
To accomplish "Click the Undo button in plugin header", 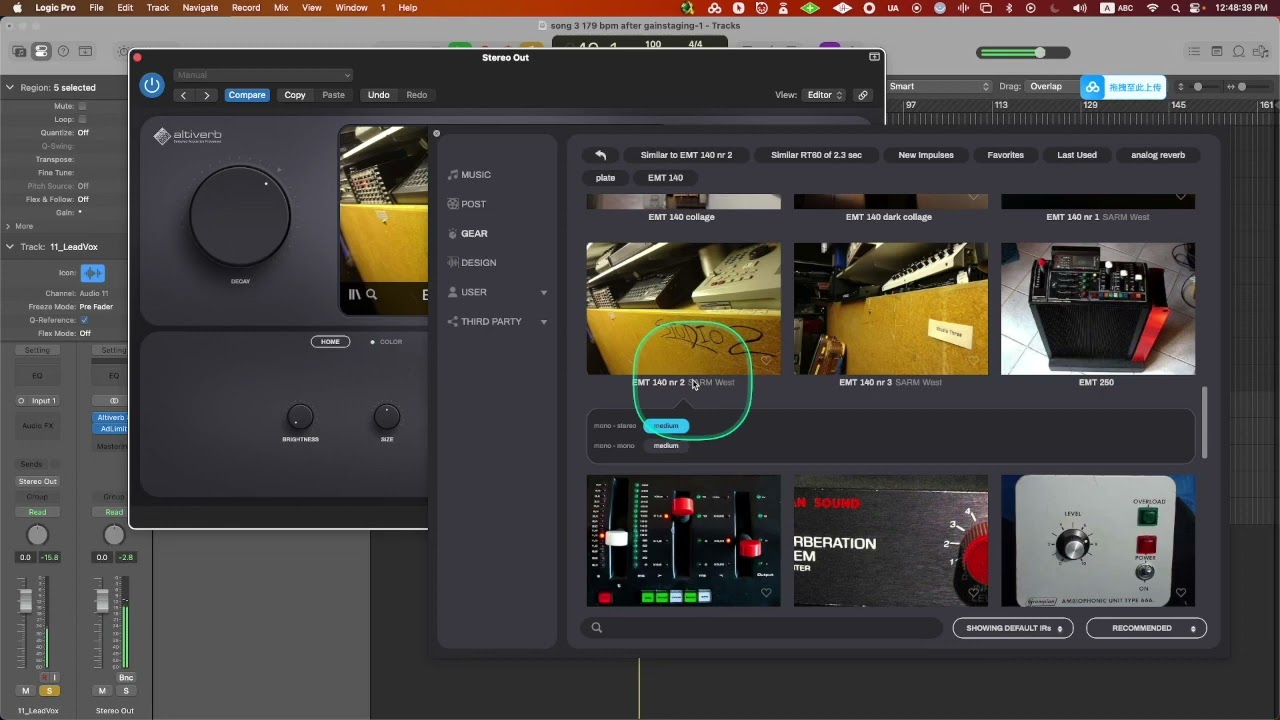I will click(x=379, y=95).
